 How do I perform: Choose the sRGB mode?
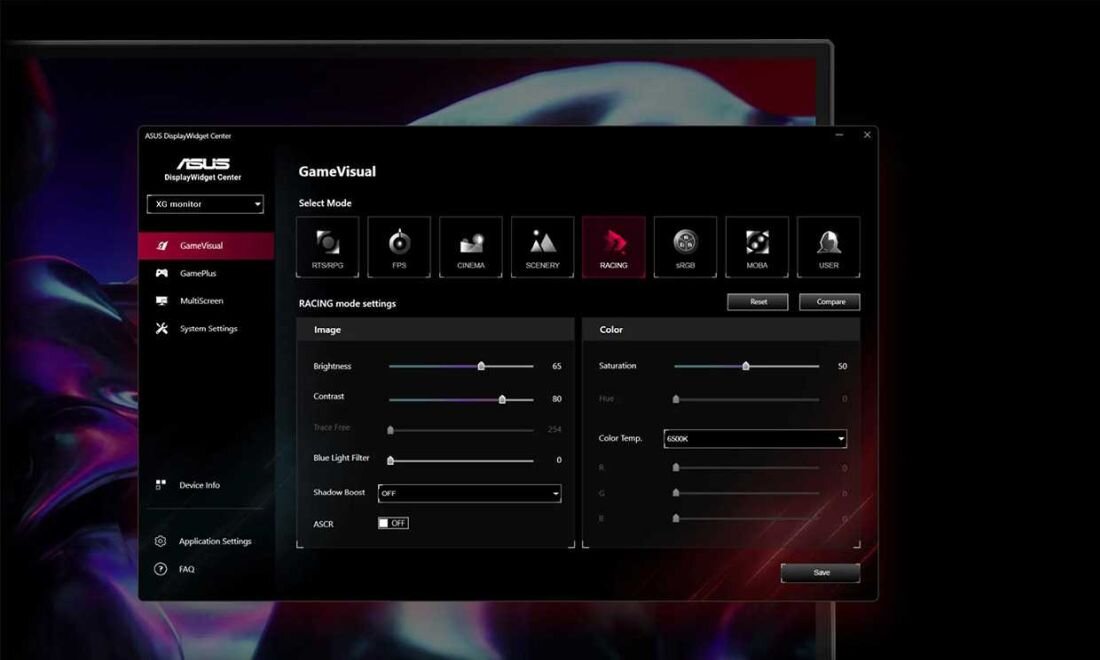click(685, 246)
